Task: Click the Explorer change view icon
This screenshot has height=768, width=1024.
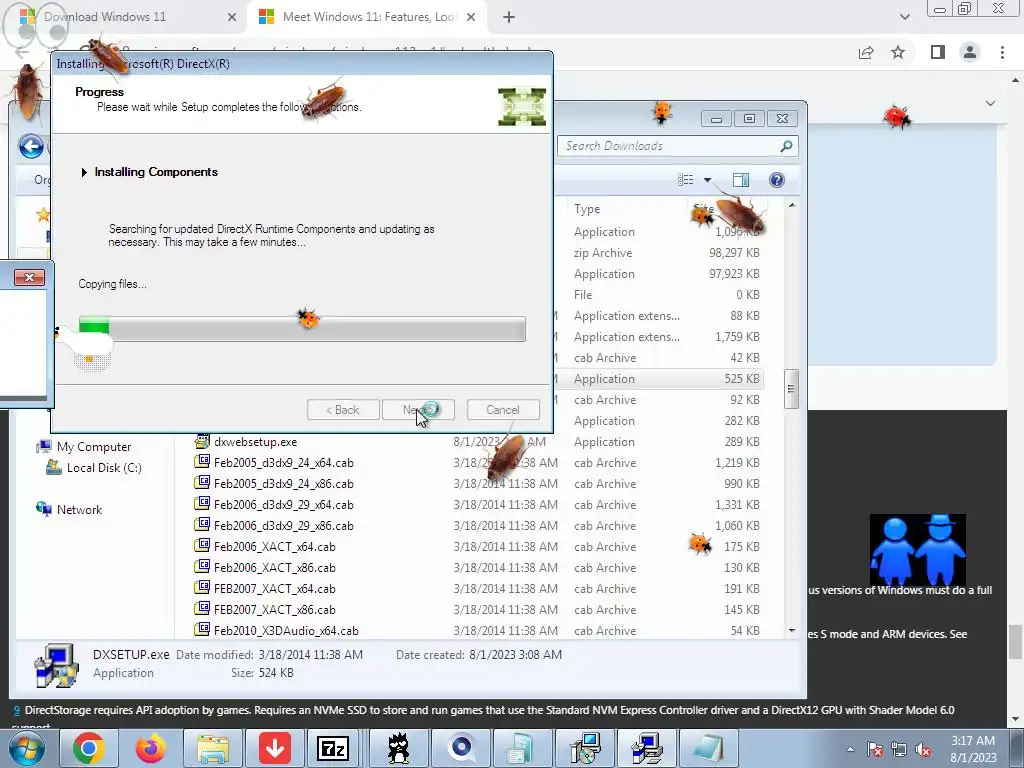Action: 686,180
